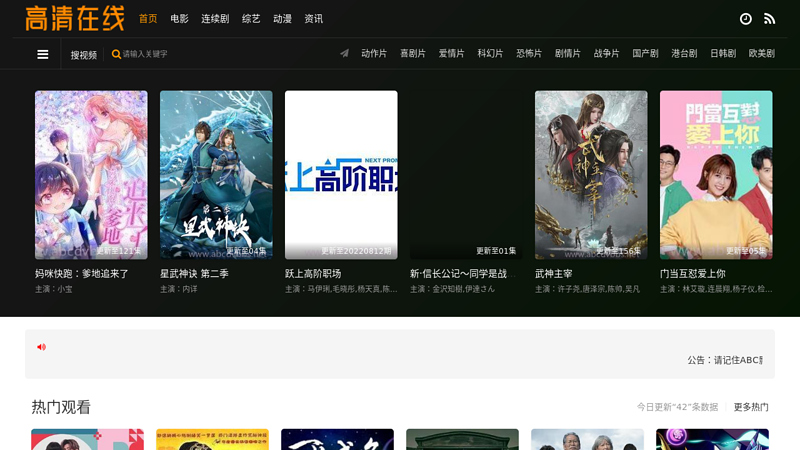Click the cast line starting 林艾璇

click(x=716, y=289)
